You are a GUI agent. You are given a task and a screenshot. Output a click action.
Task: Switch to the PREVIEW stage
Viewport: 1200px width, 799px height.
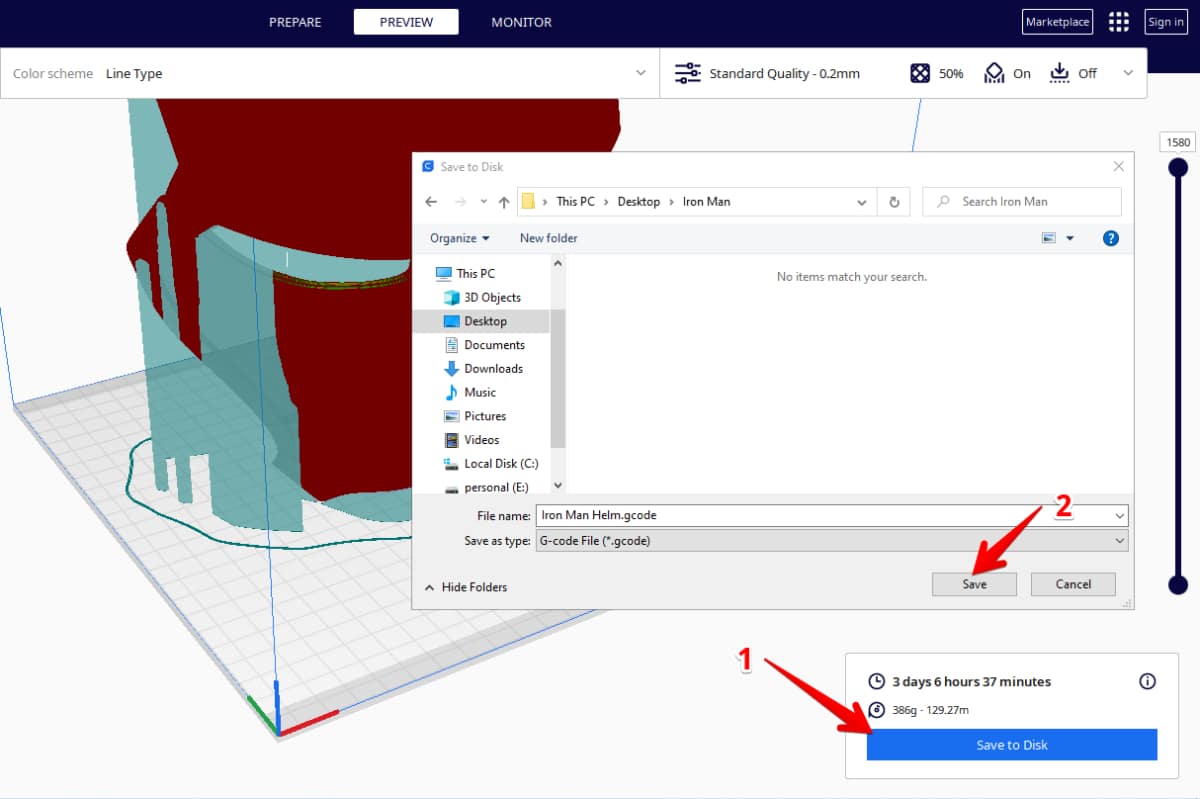[406, 22]
